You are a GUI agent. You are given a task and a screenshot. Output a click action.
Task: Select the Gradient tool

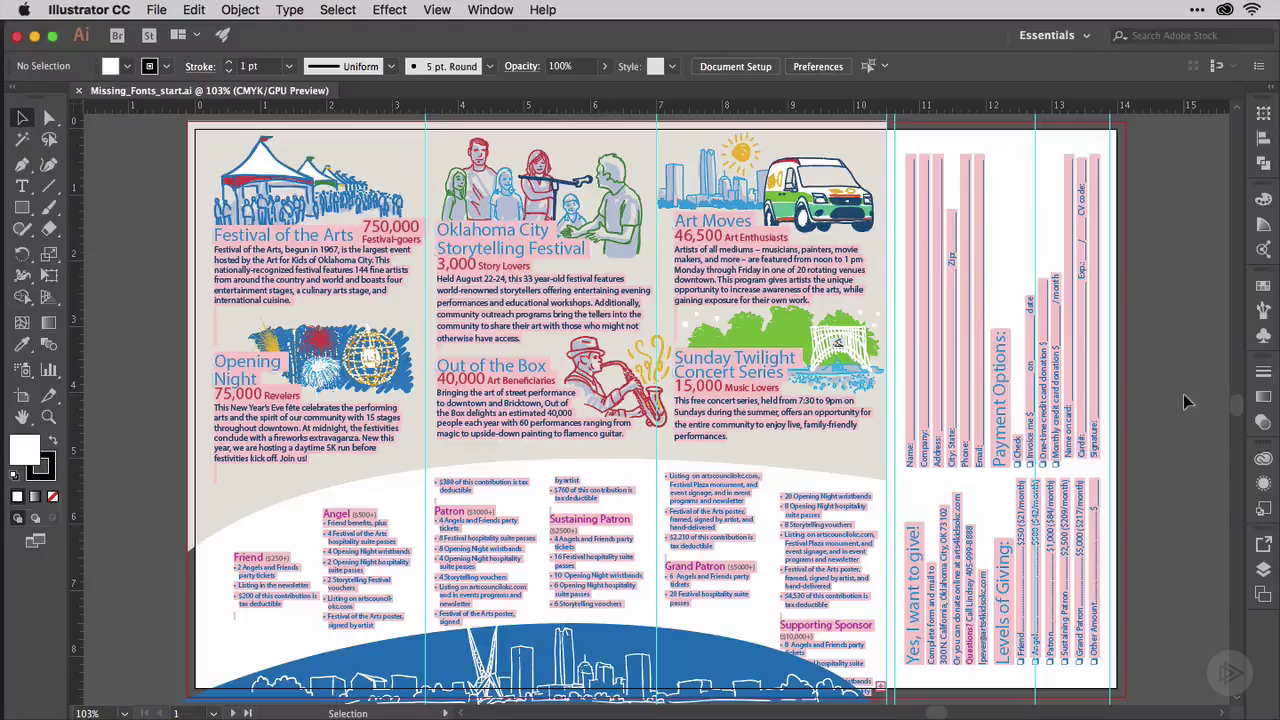pyautogui.click(x=49, y=323)
